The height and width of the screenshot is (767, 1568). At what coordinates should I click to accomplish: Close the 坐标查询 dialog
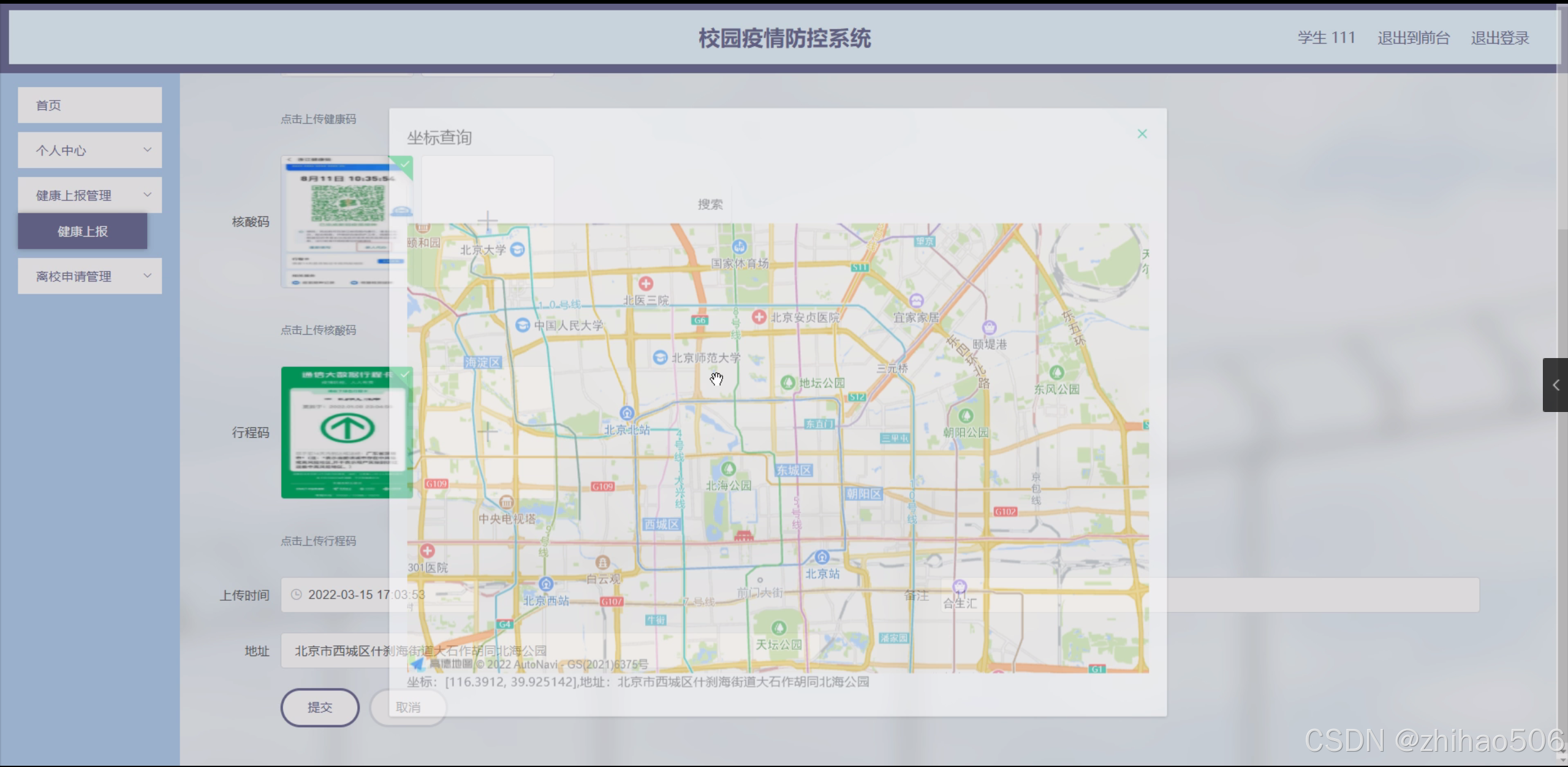pos(1142,134)
